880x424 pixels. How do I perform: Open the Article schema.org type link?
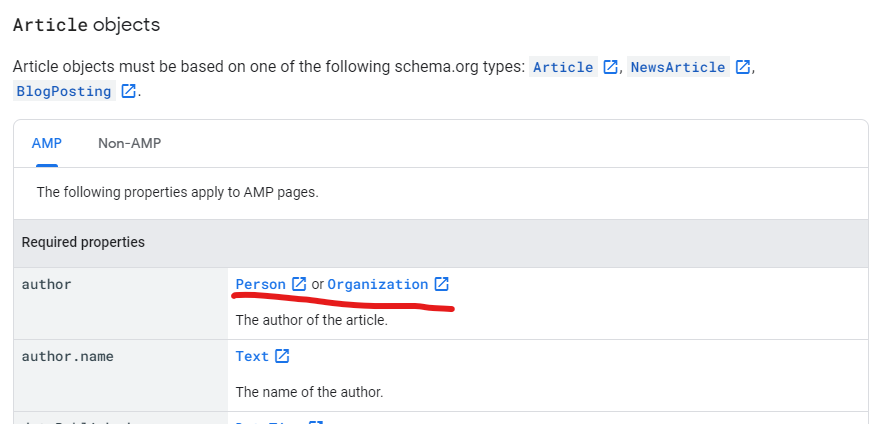coord(563,67)
